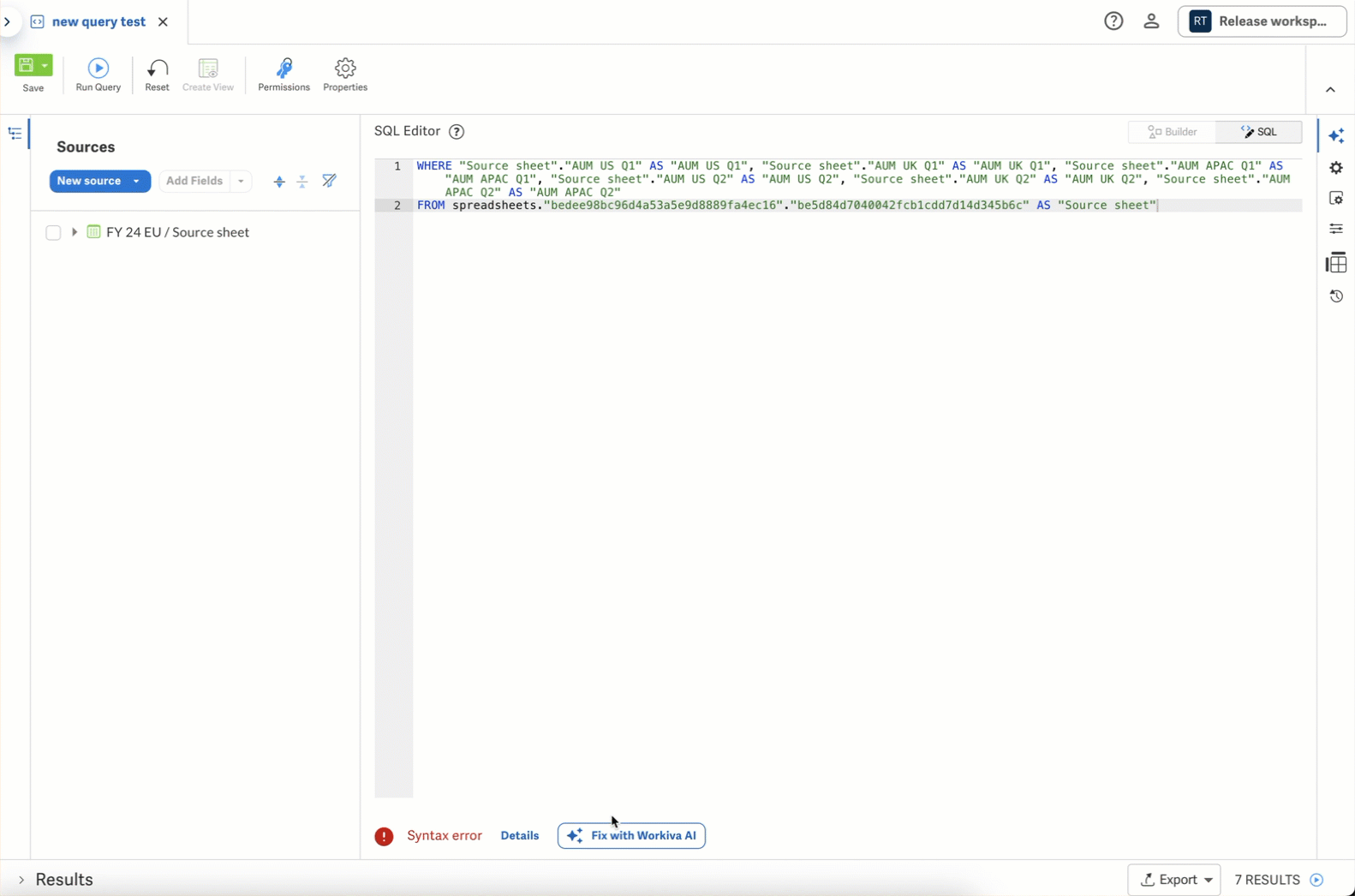
Task: Open Permissions with the key icon
Action: coord(284,68)
